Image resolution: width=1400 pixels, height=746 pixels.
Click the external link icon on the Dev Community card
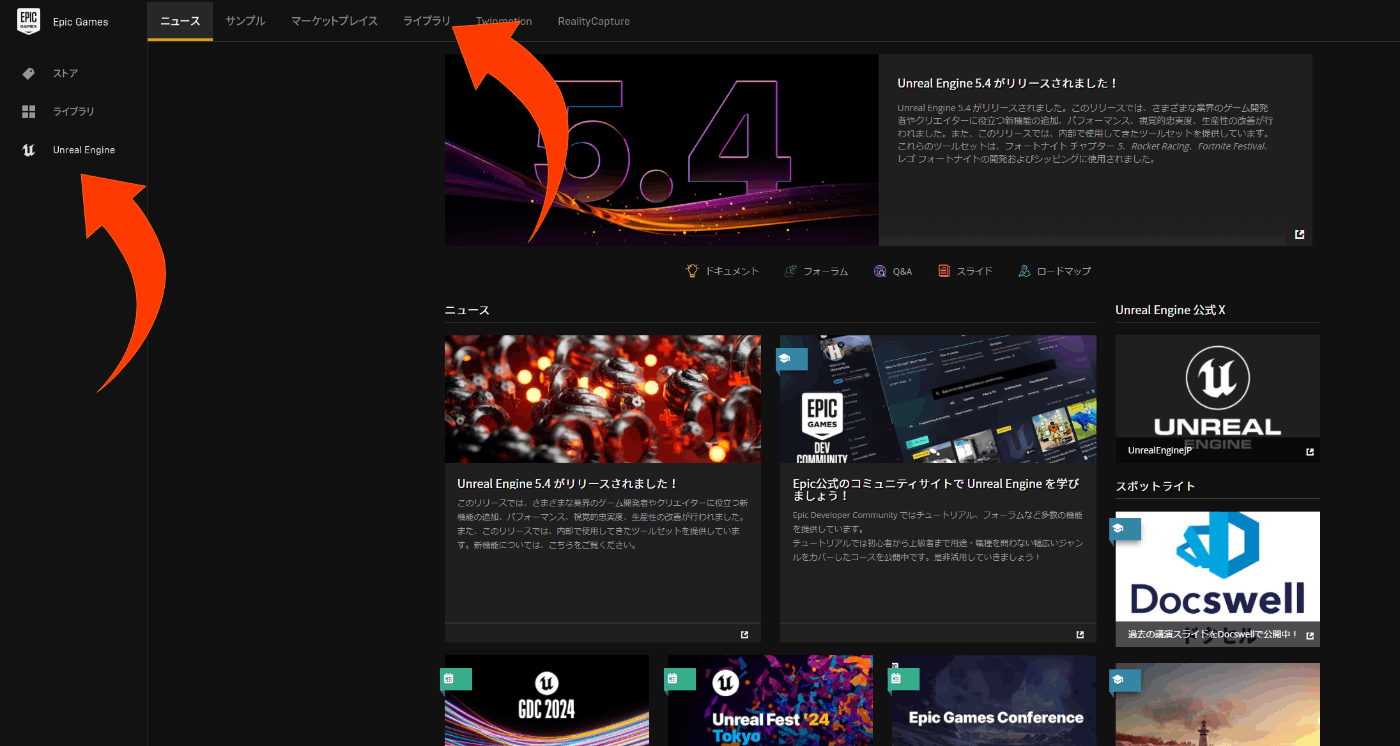(1080, 634)
